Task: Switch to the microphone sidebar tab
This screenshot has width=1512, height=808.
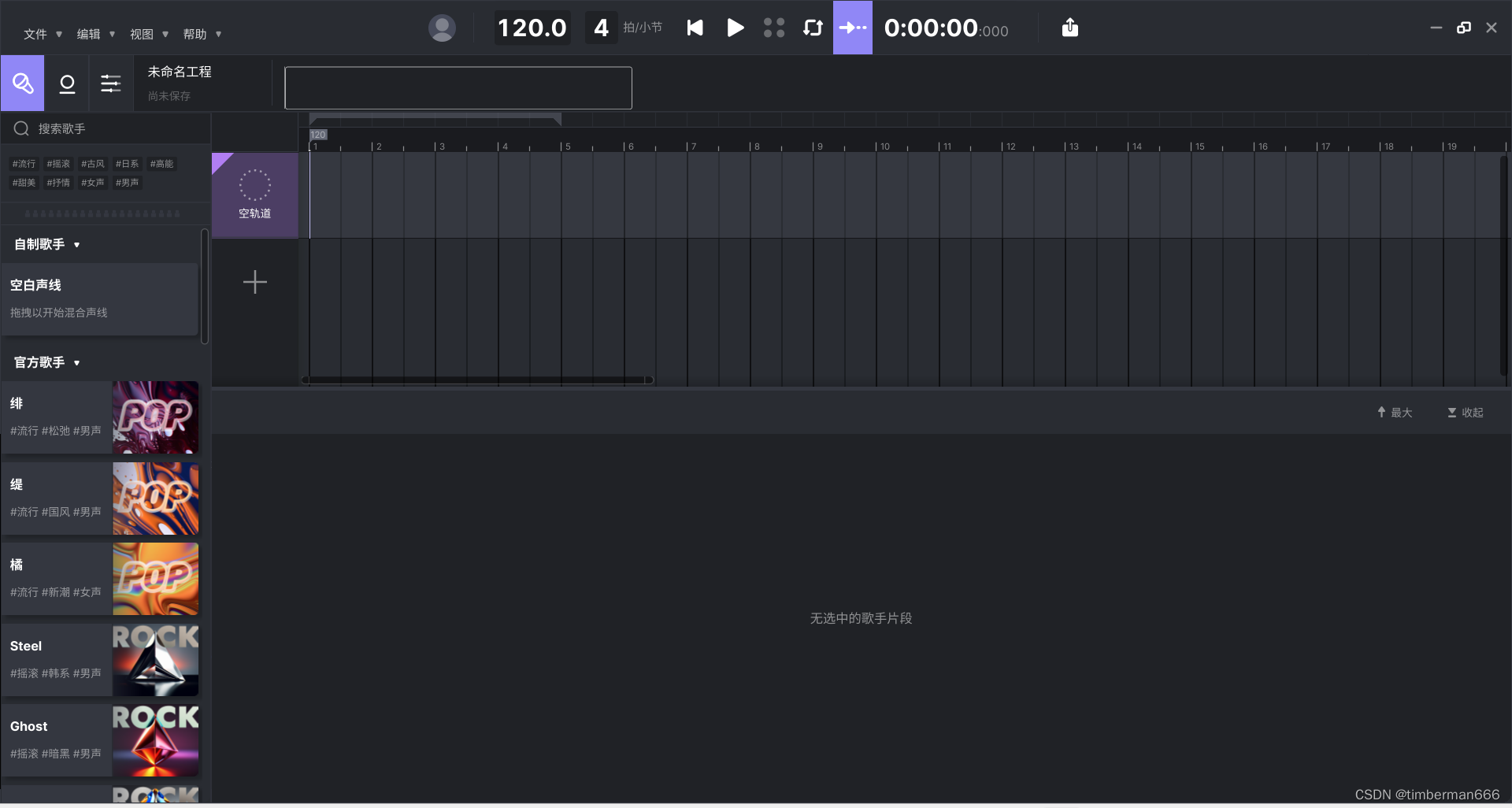Action: coord(67,83)
